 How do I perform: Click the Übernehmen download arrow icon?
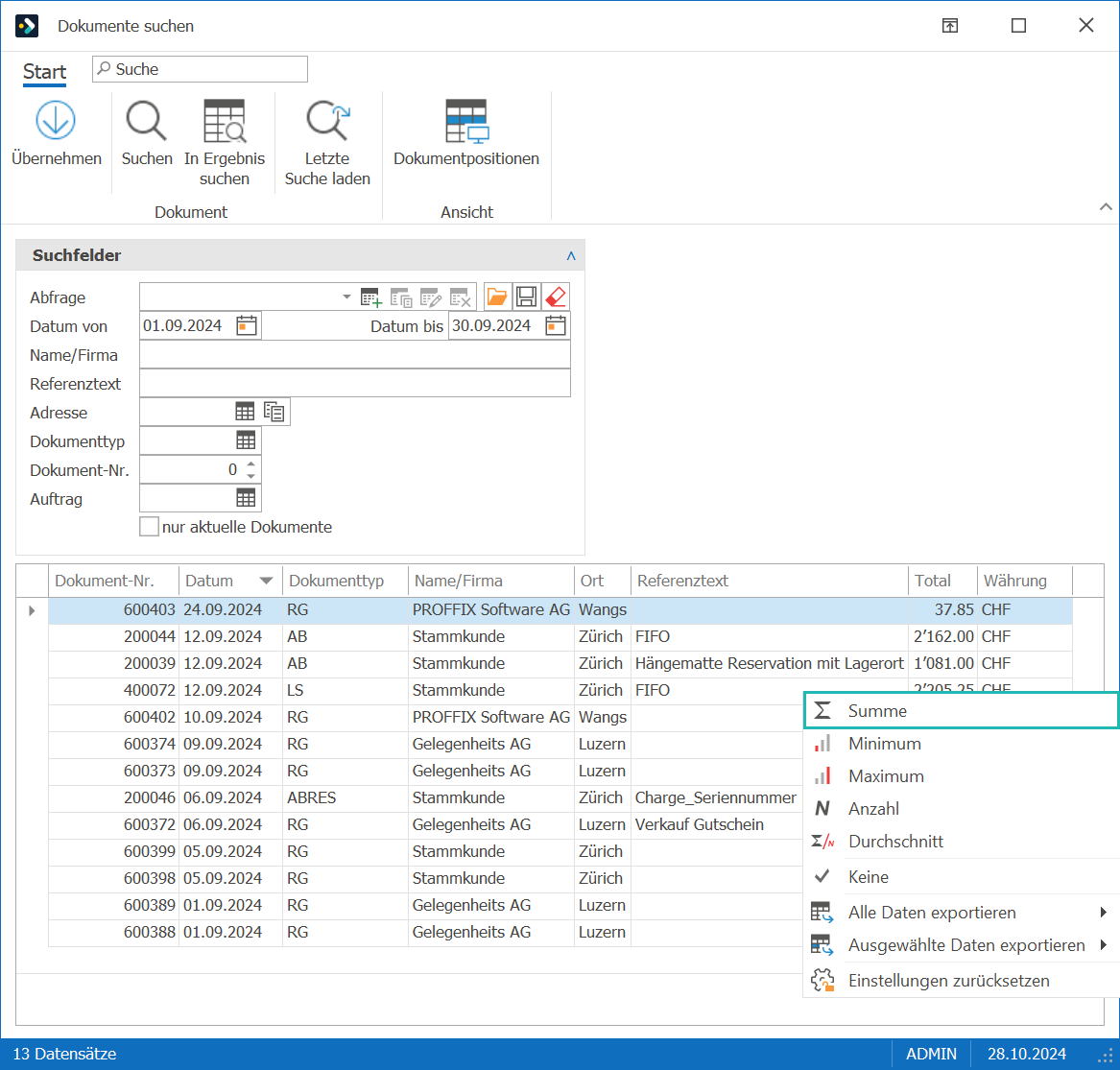click(x=56, y=120)
